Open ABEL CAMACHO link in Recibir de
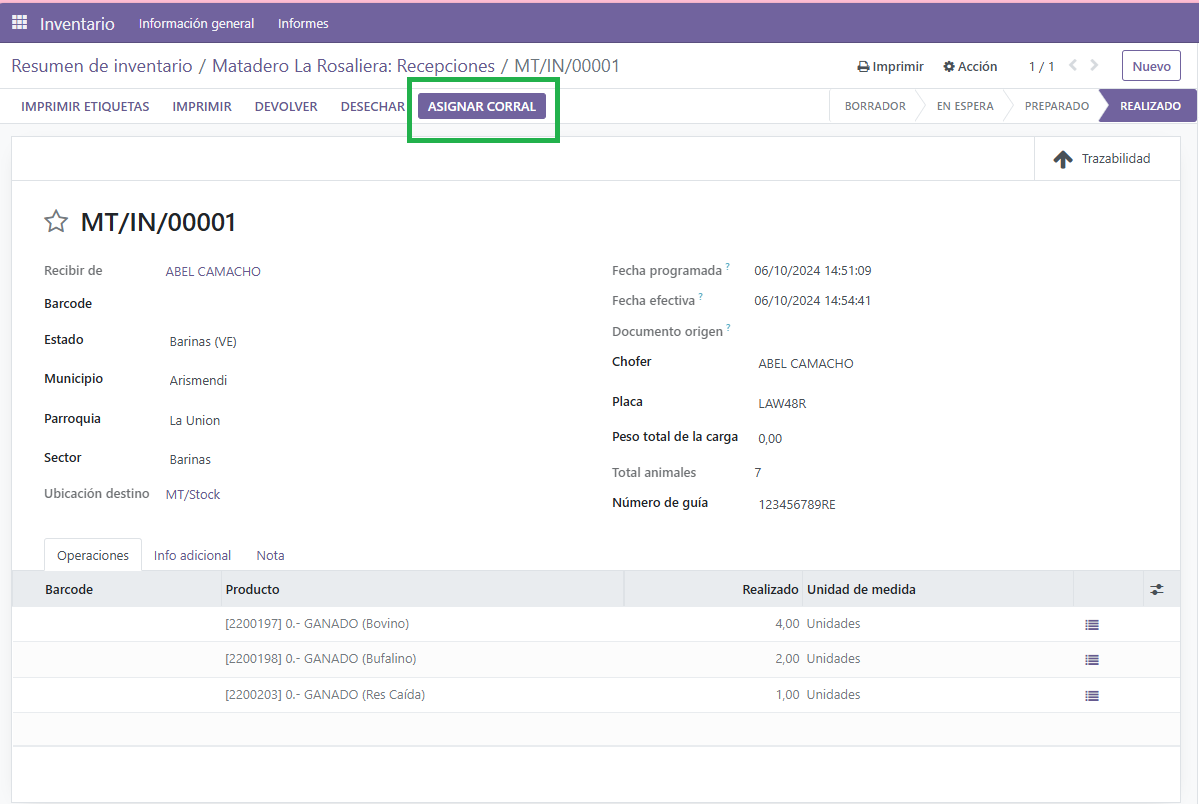The image size is (1199, 804). click(213, 272)
